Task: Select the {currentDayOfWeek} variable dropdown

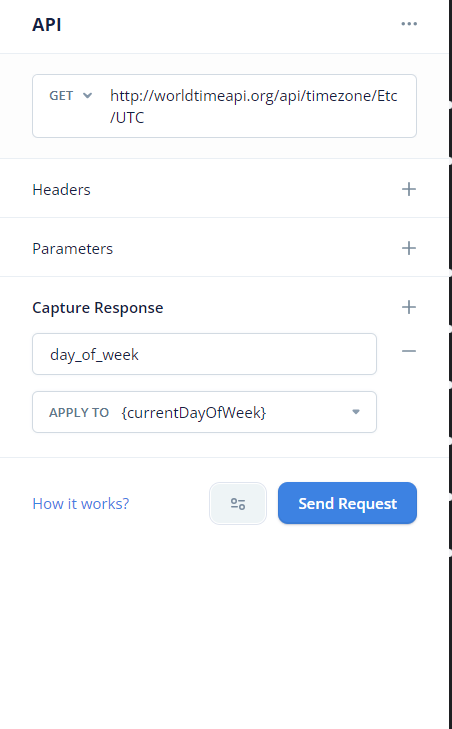Action: click(204, 412)
